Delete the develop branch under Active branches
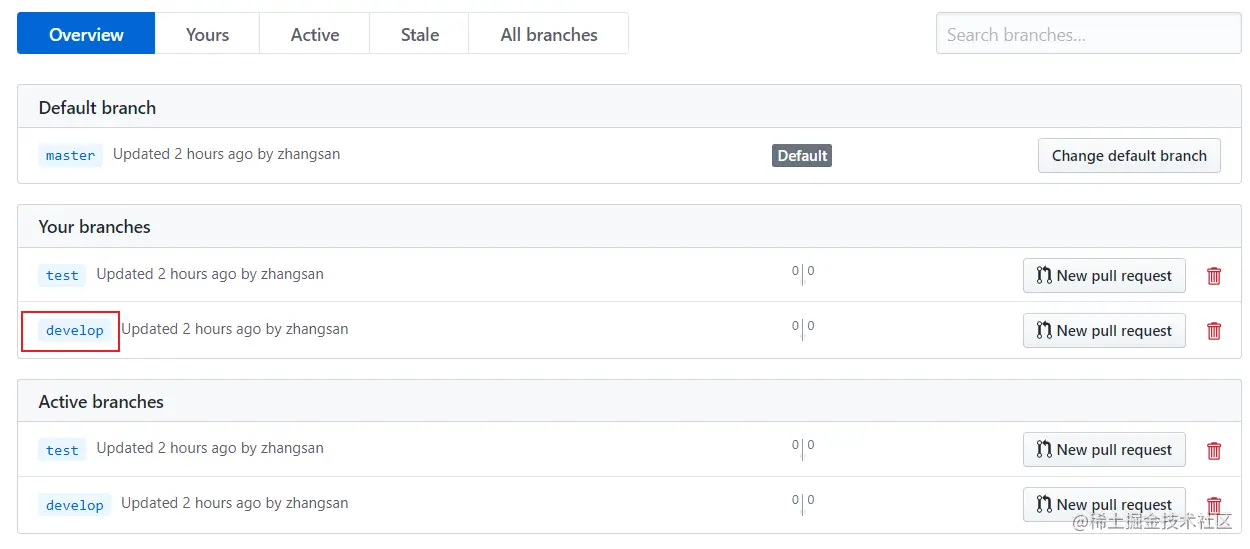Viewport: 1250px width, 549px height. (x=1214, y=505)
